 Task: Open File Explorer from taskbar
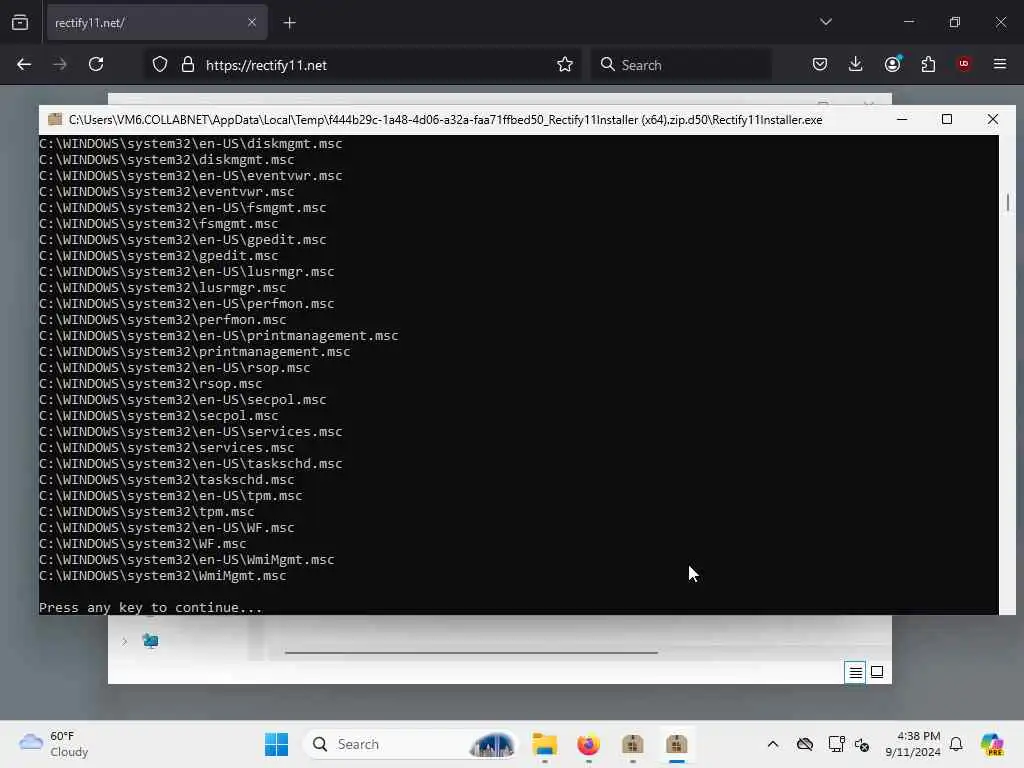[x=545, y=744]
